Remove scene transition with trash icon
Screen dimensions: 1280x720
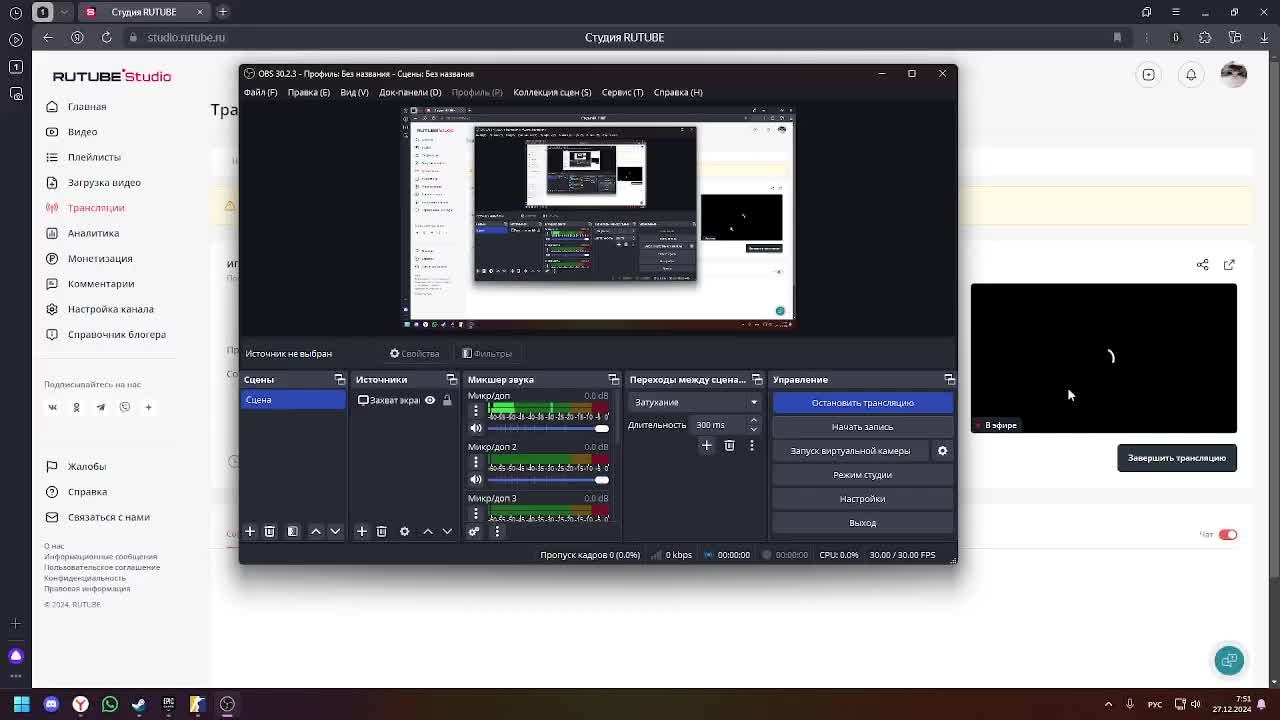tap(729, 445)
